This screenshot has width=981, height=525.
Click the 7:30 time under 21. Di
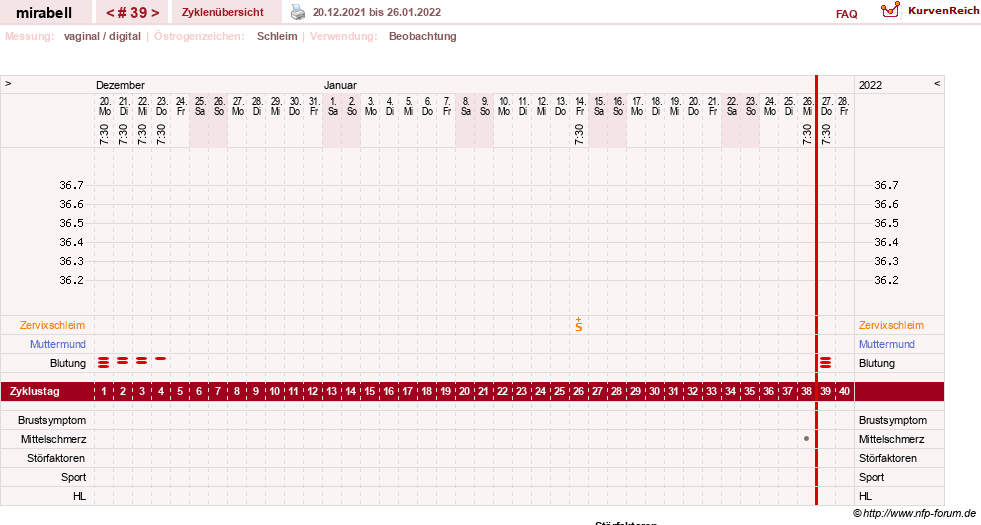(x=123, y=134)
